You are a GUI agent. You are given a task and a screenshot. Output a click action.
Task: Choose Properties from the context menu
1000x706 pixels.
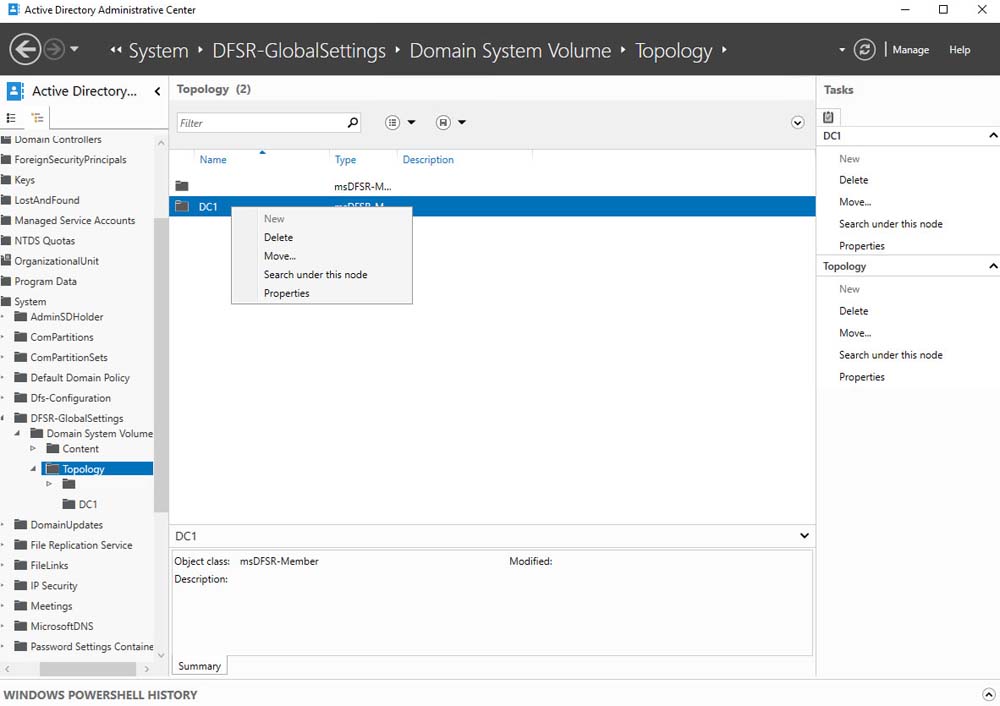(x=286, y=293)
